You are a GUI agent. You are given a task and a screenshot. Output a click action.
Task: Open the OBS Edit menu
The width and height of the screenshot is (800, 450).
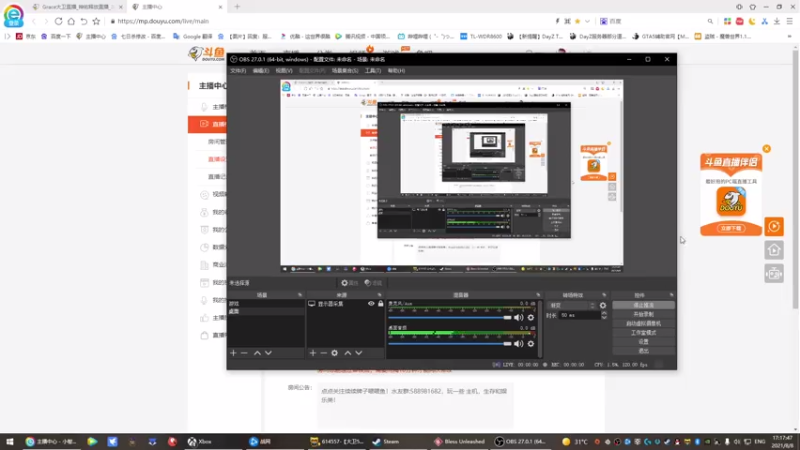[261, 71]
